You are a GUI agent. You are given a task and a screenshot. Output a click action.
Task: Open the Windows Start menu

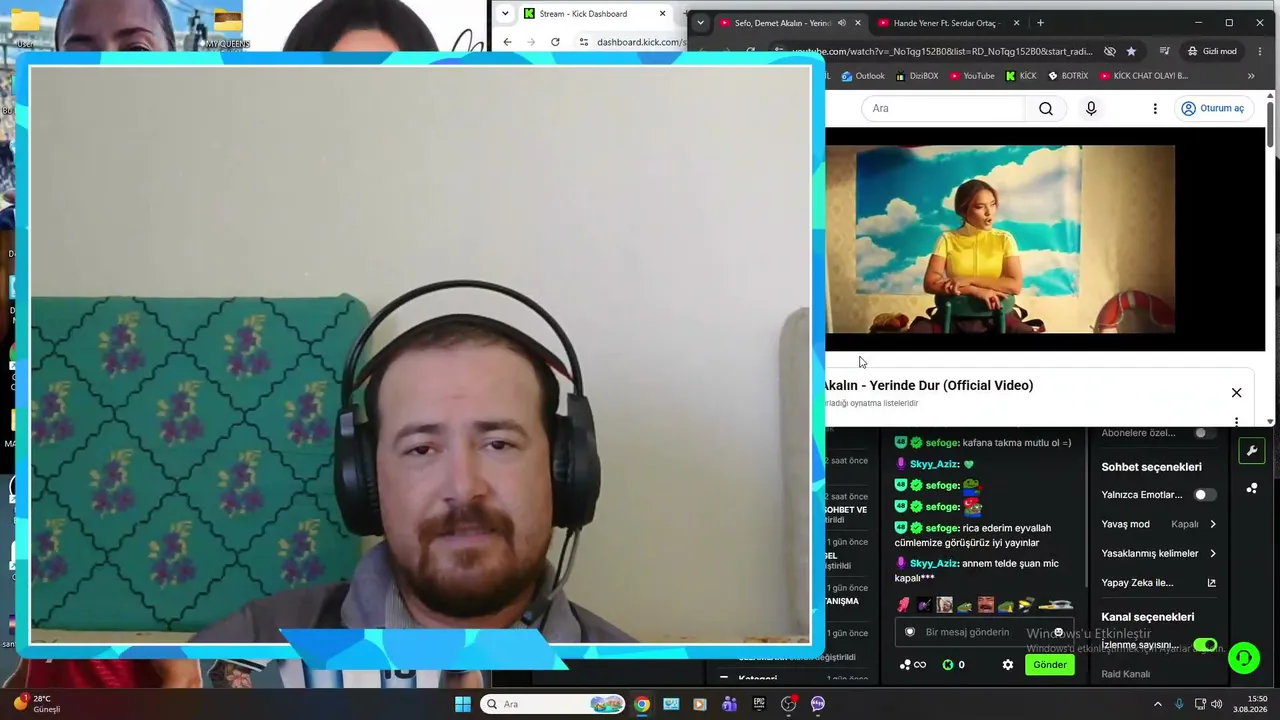tap(463, 704)
